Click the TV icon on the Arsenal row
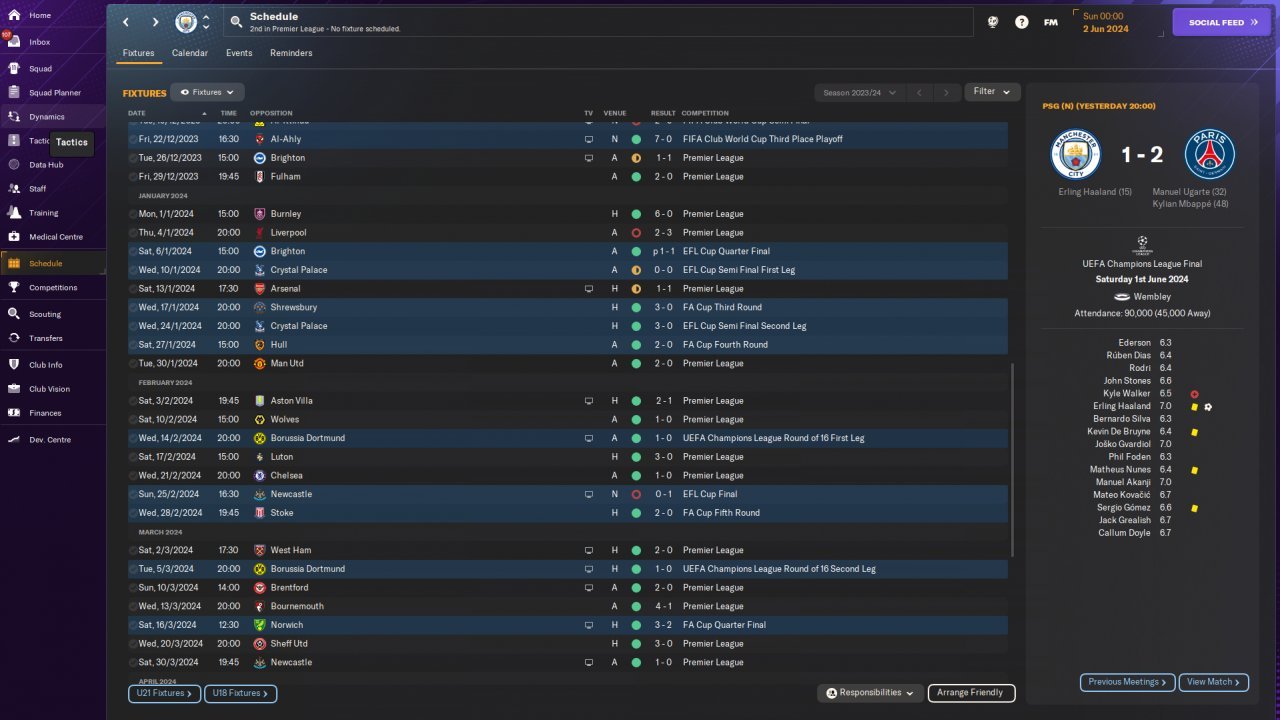 click(589, 289)
